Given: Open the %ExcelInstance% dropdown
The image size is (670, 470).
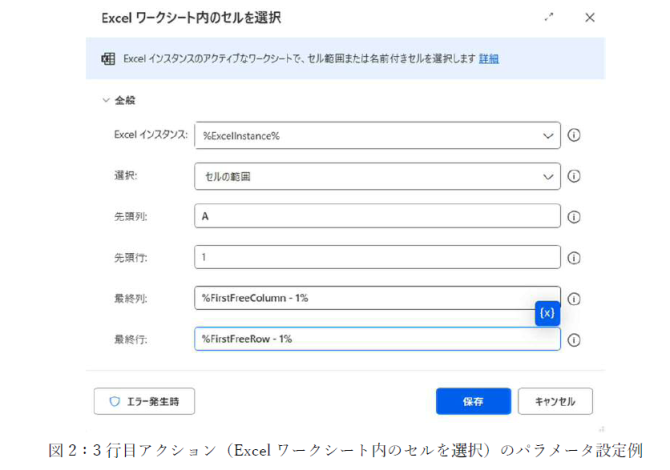Looking at the screenshot, I should point(377,135).
